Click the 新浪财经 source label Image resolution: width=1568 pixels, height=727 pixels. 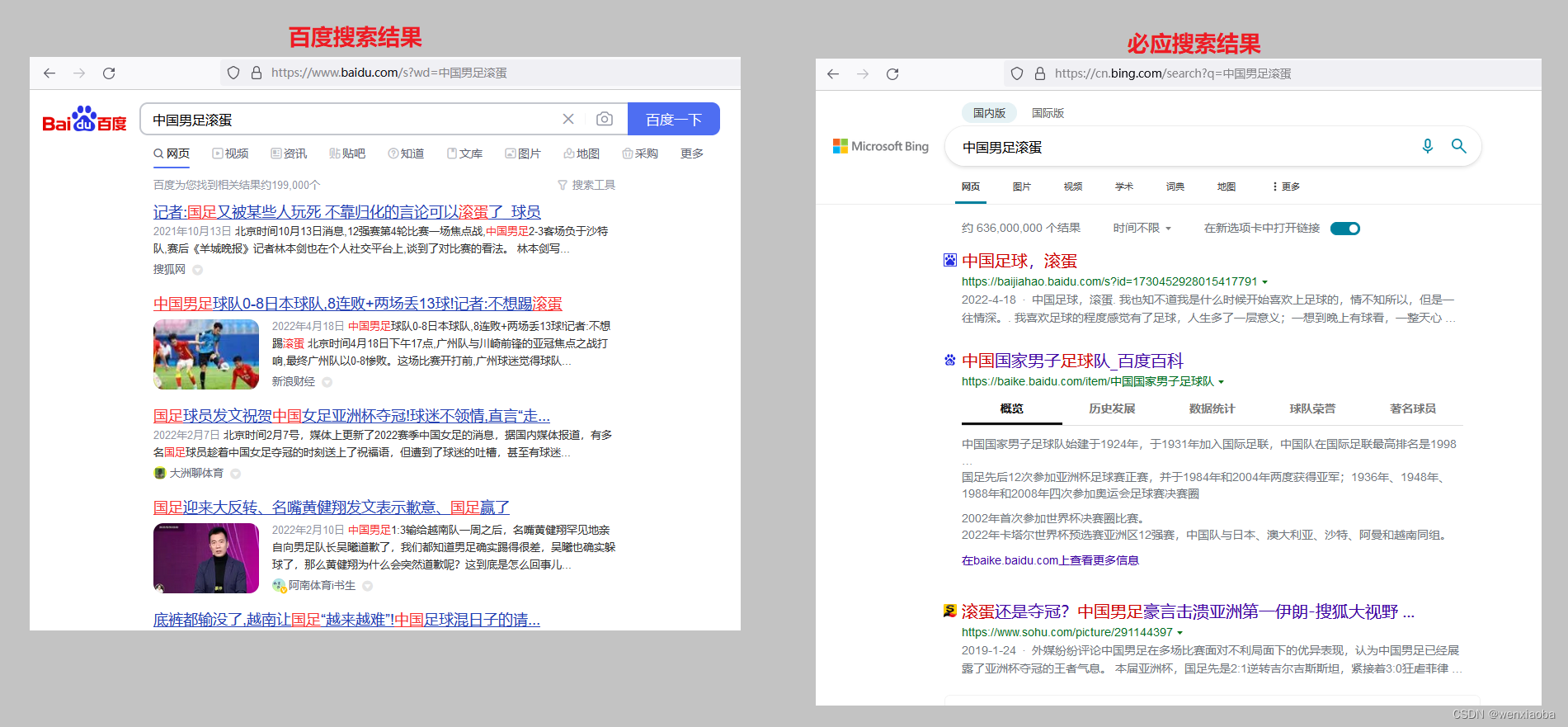pos(294,381)
